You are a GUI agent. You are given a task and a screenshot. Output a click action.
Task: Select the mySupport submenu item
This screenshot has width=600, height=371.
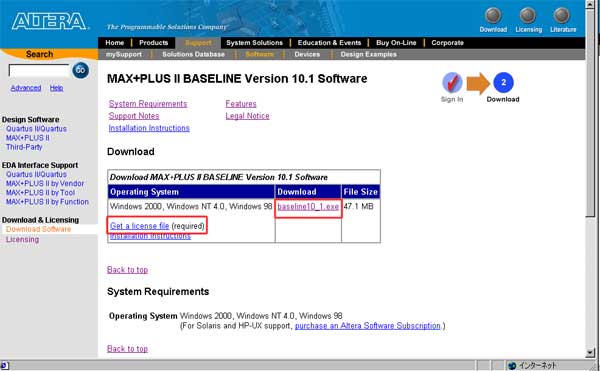pos(124,54)
